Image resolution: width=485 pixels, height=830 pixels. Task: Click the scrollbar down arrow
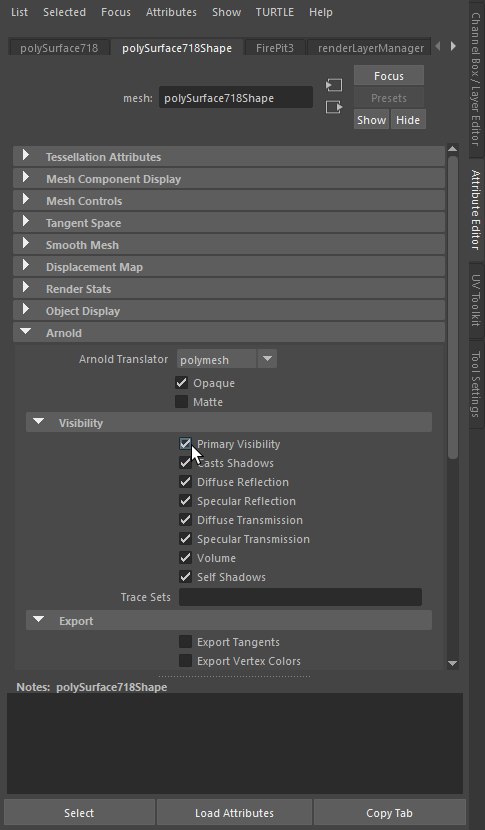pos(452,663)
